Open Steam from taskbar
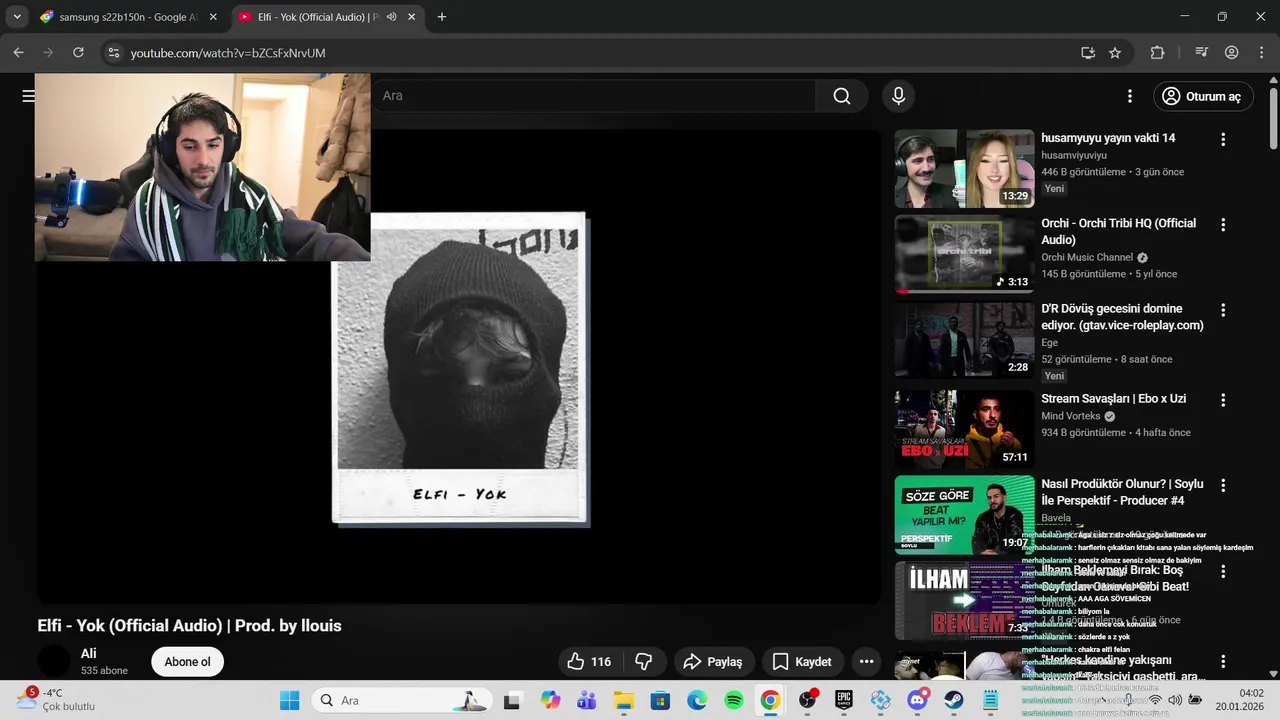1280x720 pixels. [954, 700]
